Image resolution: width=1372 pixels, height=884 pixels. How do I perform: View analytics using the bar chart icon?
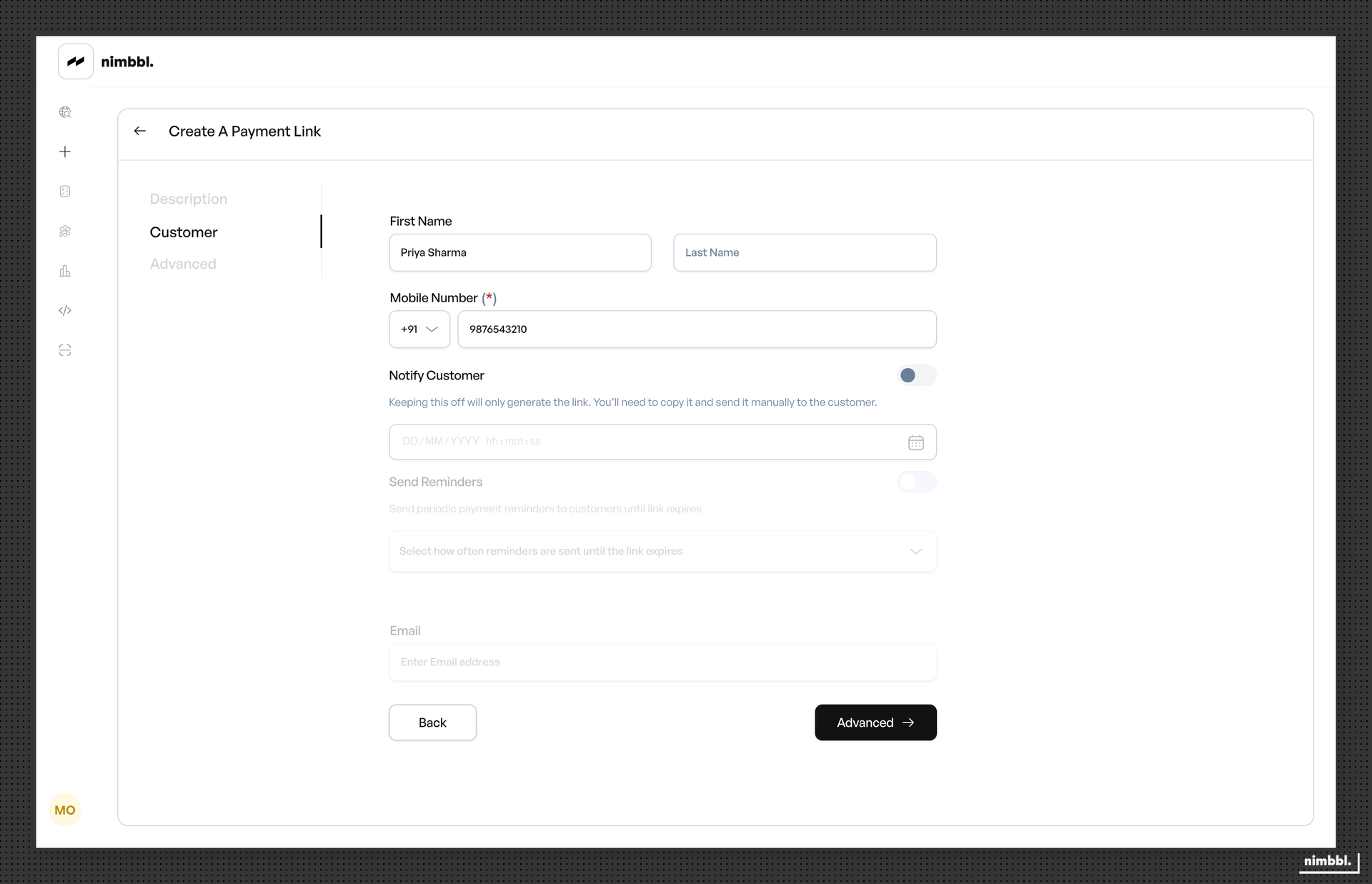(x=65, y=271)
